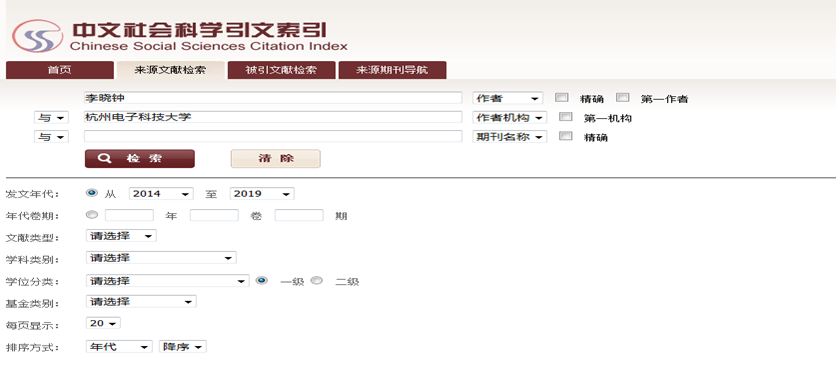Image resolution: width=836 pixels, height=370 pixels.
Task: Click the 年 year input box
Action: click(x=130, y=215)
